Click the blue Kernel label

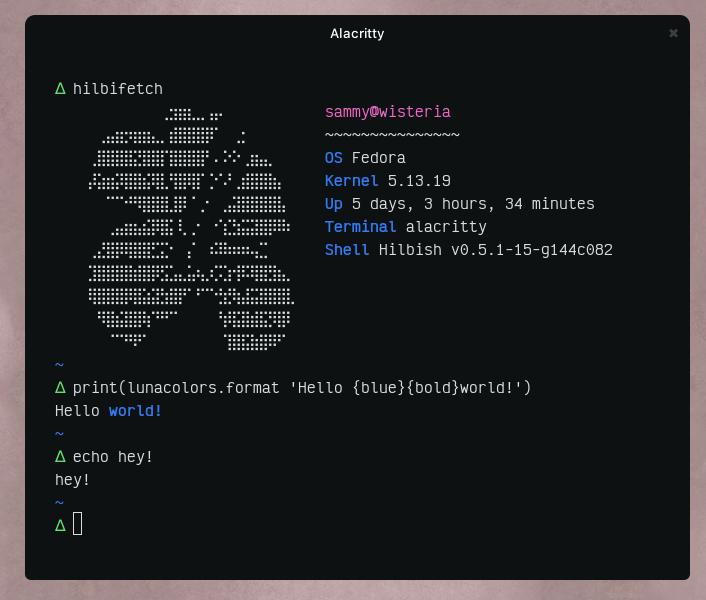point(352,181)
